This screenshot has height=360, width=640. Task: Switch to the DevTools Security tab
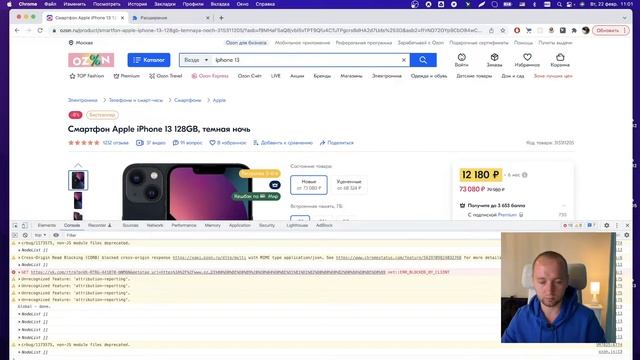pyautogui.click(x=267, y=225)
